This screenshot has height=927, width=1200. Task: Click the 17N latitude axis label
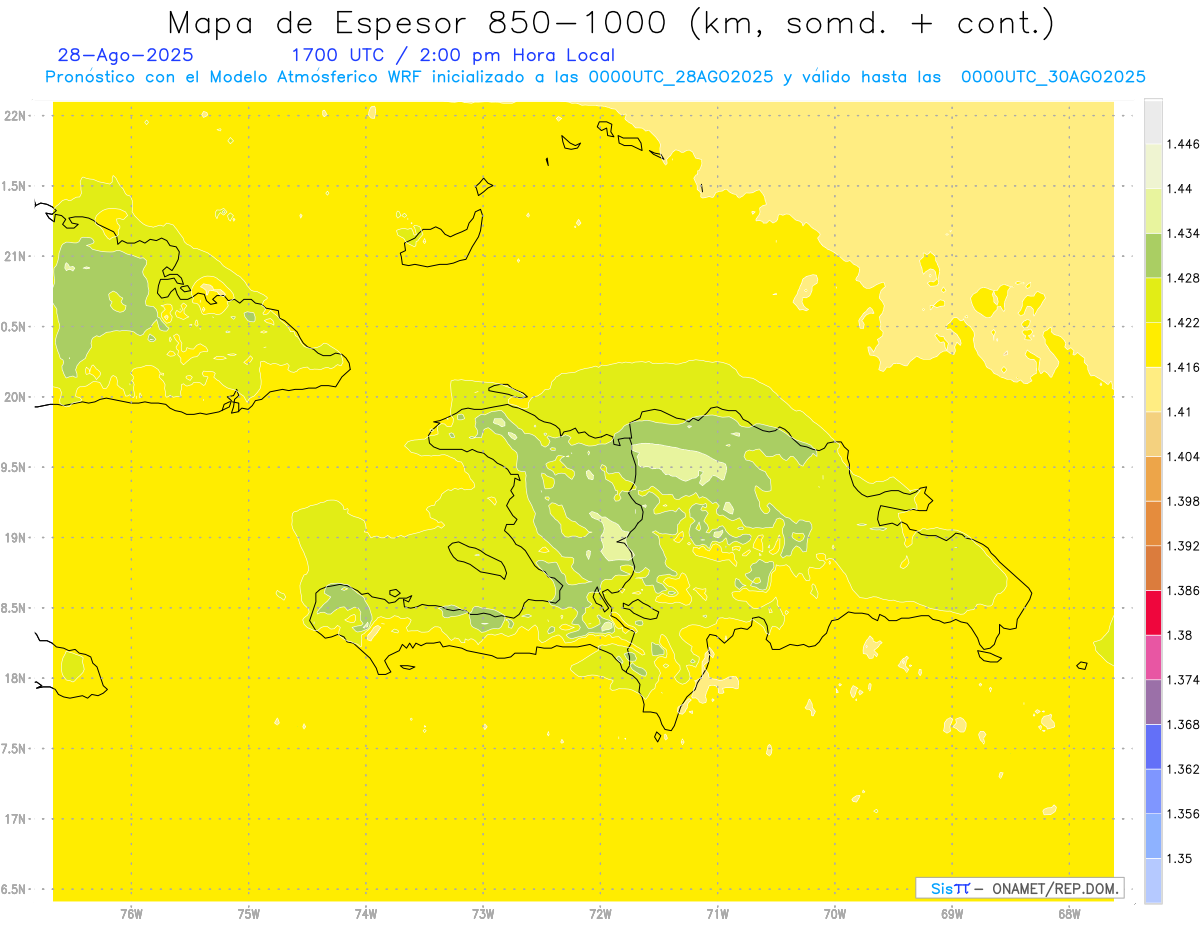point(17,819)
